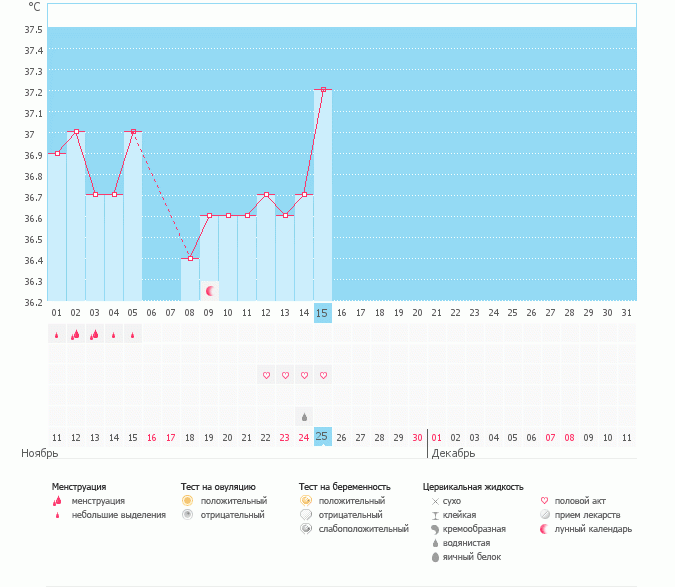The image size is (675, 587).
Task: Click the menstruation drops icon under day 02
Action: click(x=75, y=334)
